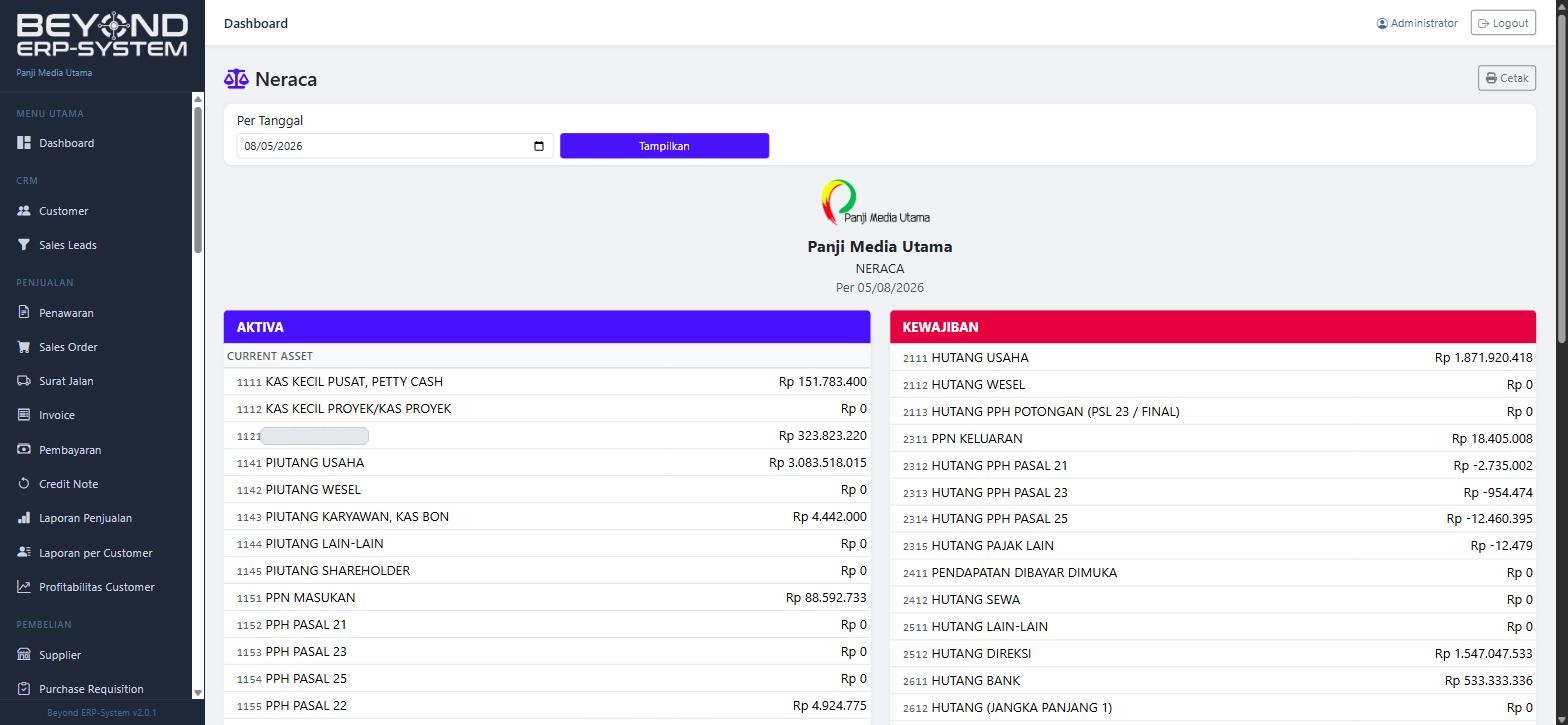Click the Profitabilitas Customer trend line icon
1568x725 pixels.
[x=24, y=587]
